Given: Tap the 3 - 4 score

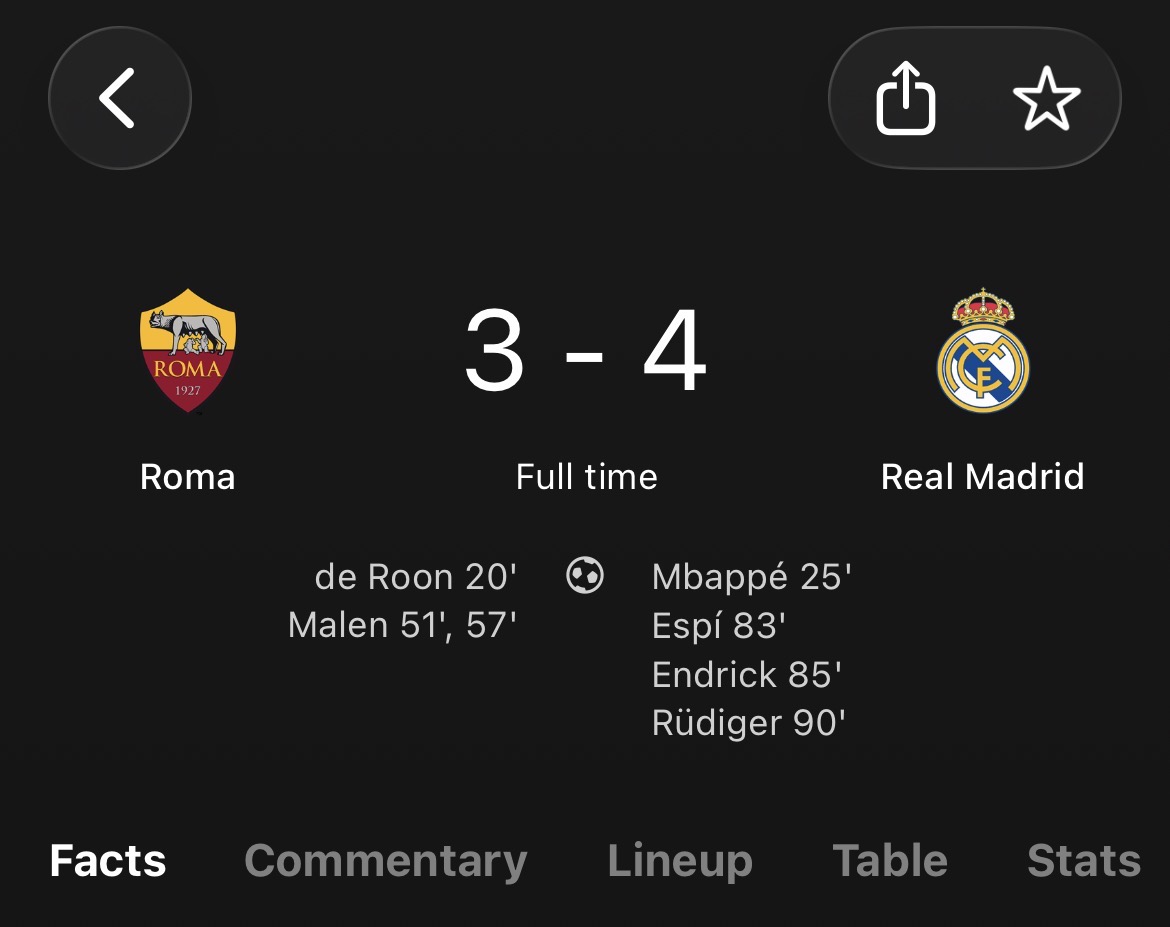Looking at the screenshot, I should point(586,349).
